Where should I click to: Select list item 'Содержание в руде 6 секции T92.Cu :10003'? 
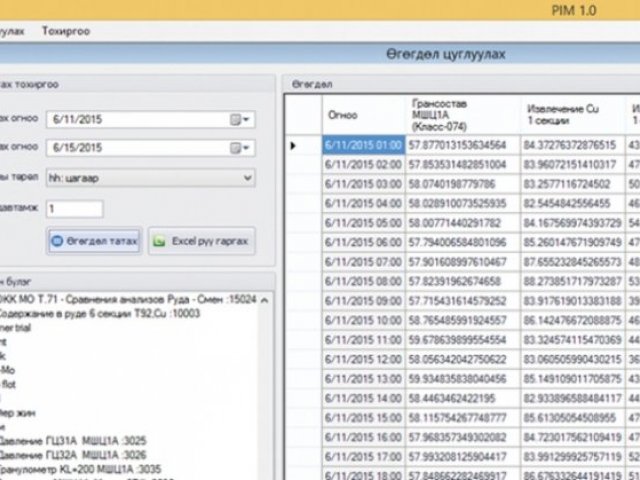(100, 313)
